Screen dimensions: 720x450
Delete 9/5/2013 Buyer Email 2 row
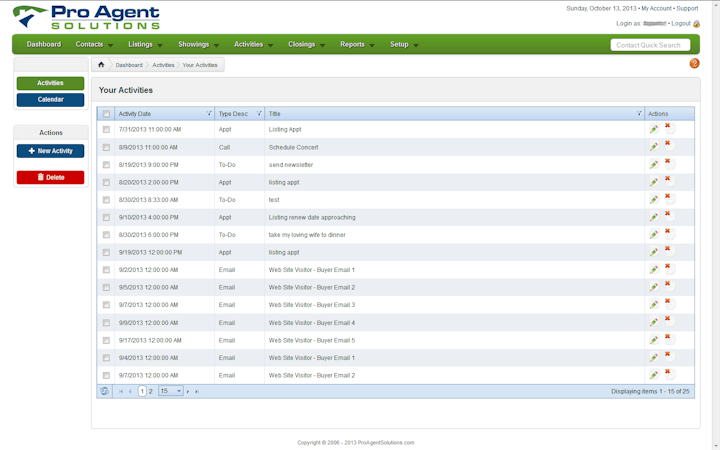pos(669,285)
